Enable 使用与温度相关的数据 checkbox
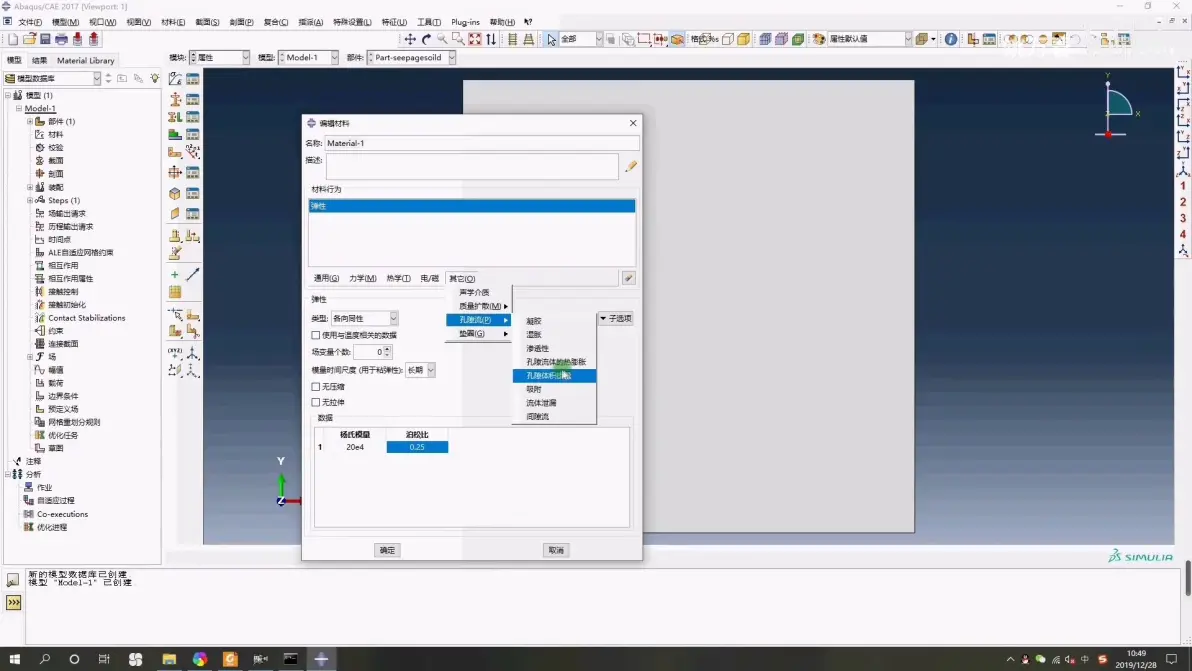The image size is (1192, 671). point(316,335)
